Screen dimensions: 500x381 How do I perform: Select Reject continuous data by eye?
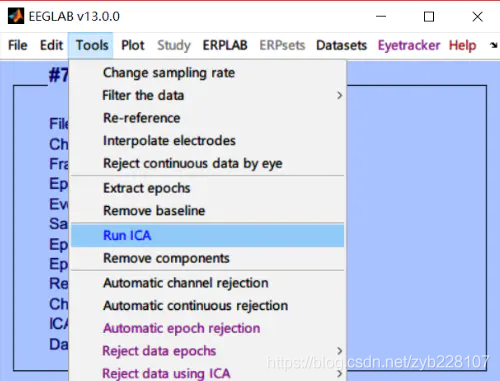(x=207, y=163)
